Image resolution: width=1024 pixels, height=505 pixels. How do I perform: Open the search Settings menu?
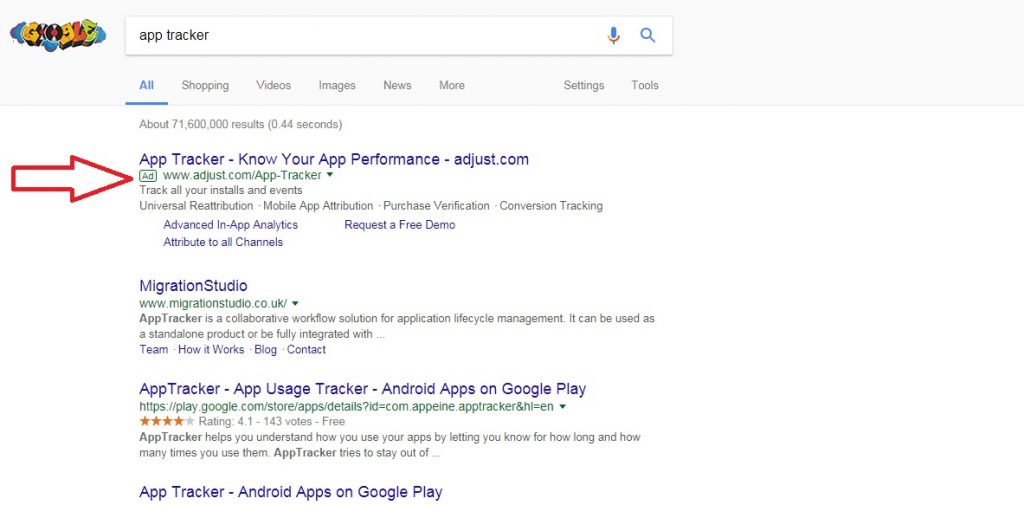click(x=583, y=85)
